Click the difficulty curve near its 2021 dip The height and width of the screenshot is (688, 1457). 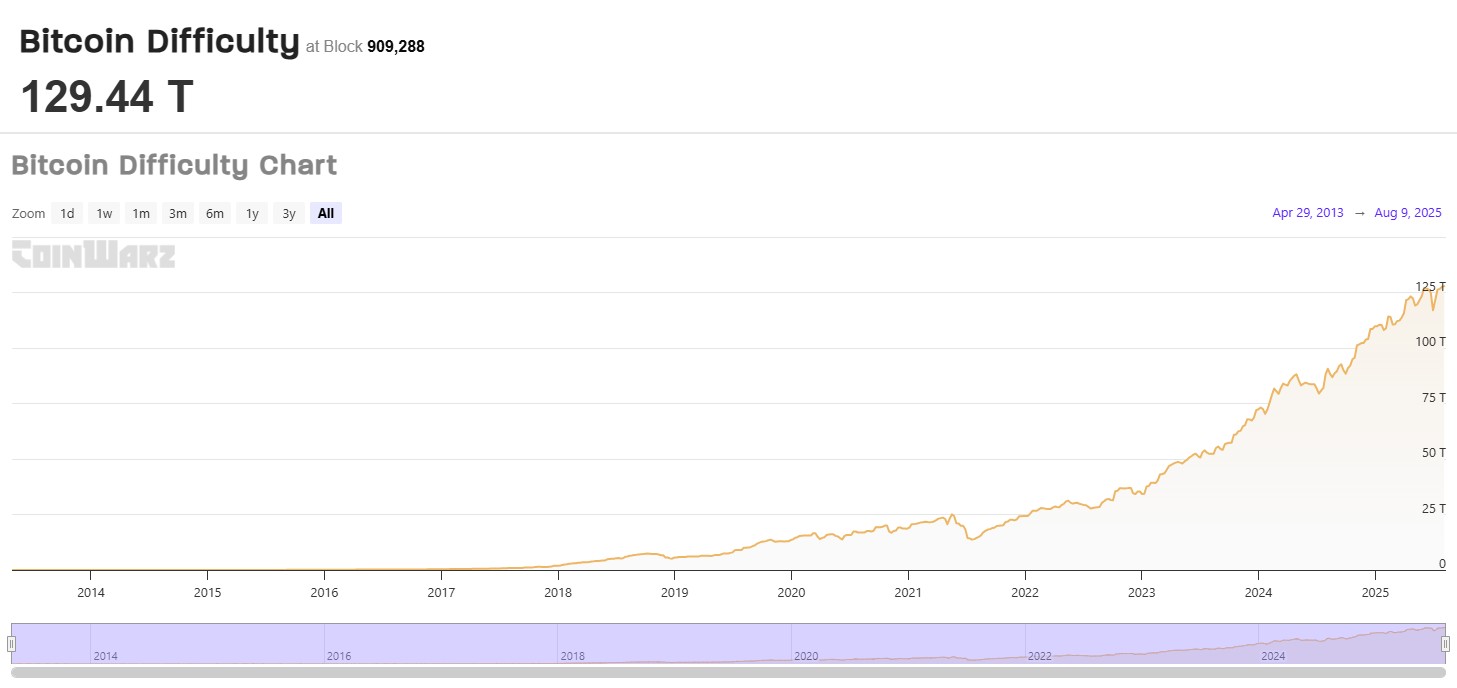[971, 538]
